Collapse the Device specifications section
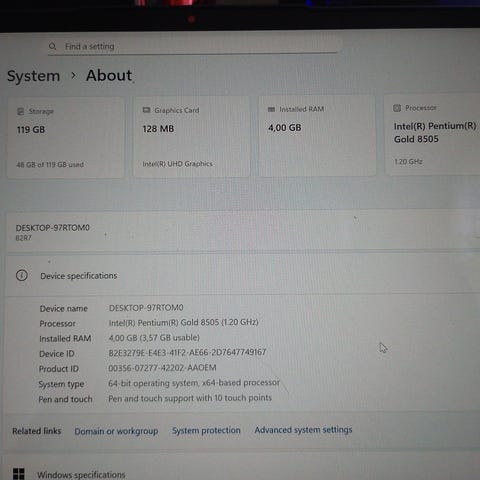This screenshot has width=480, height=480. pos(242,276)
